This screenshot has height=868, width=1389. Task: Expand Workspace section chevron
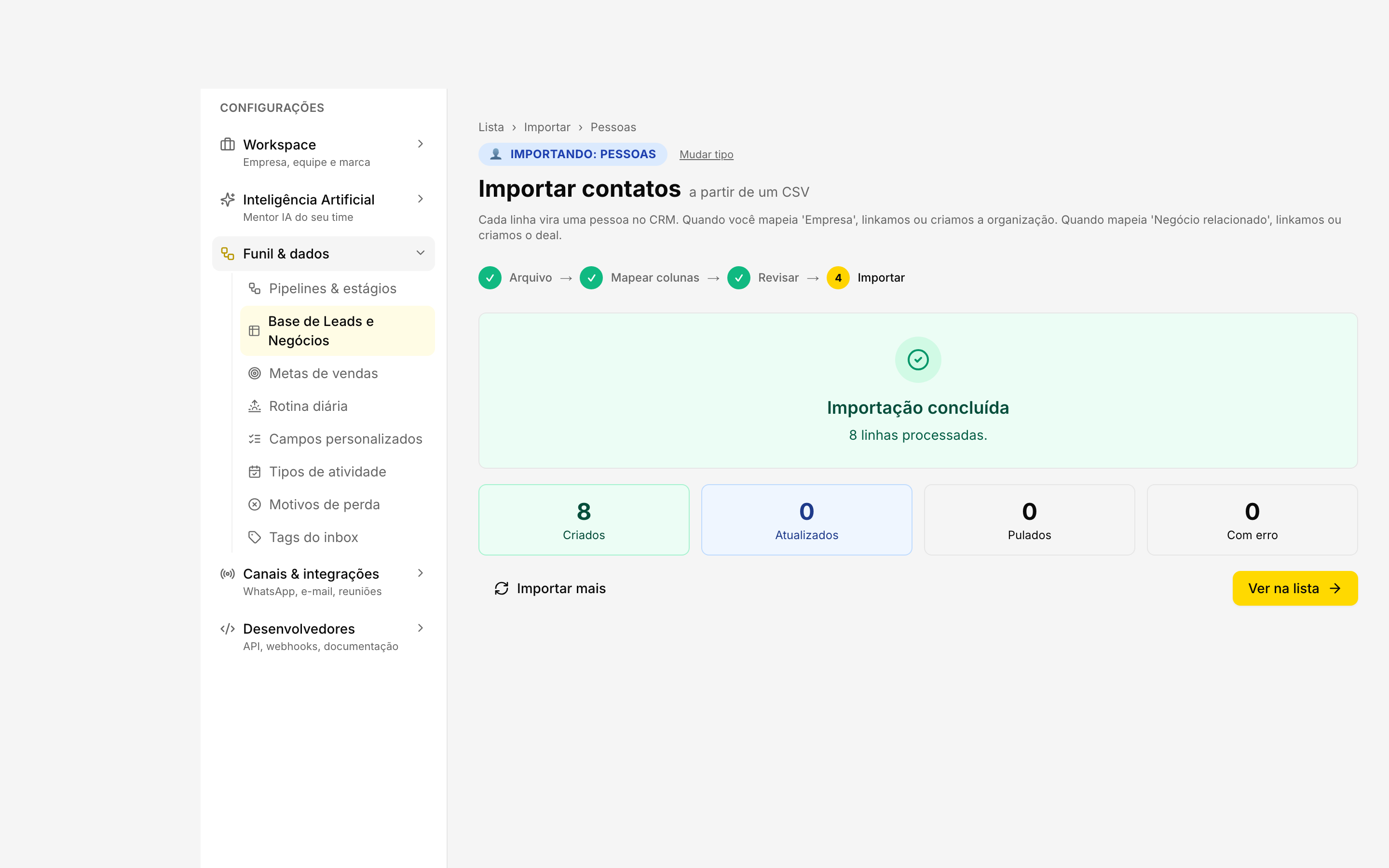pos(421,144)
